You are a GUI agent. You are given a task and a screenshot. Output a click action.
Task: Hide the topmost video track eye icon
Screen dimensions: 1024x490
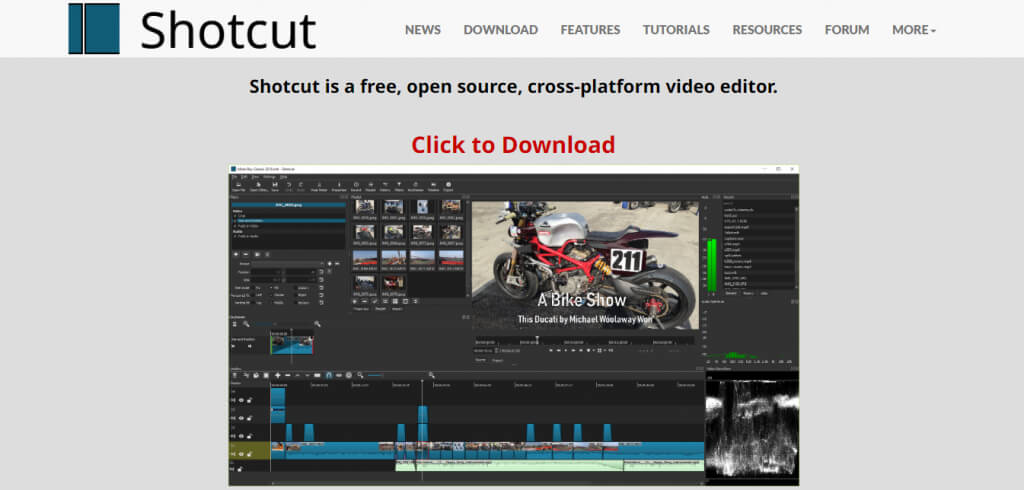point(241,400)
